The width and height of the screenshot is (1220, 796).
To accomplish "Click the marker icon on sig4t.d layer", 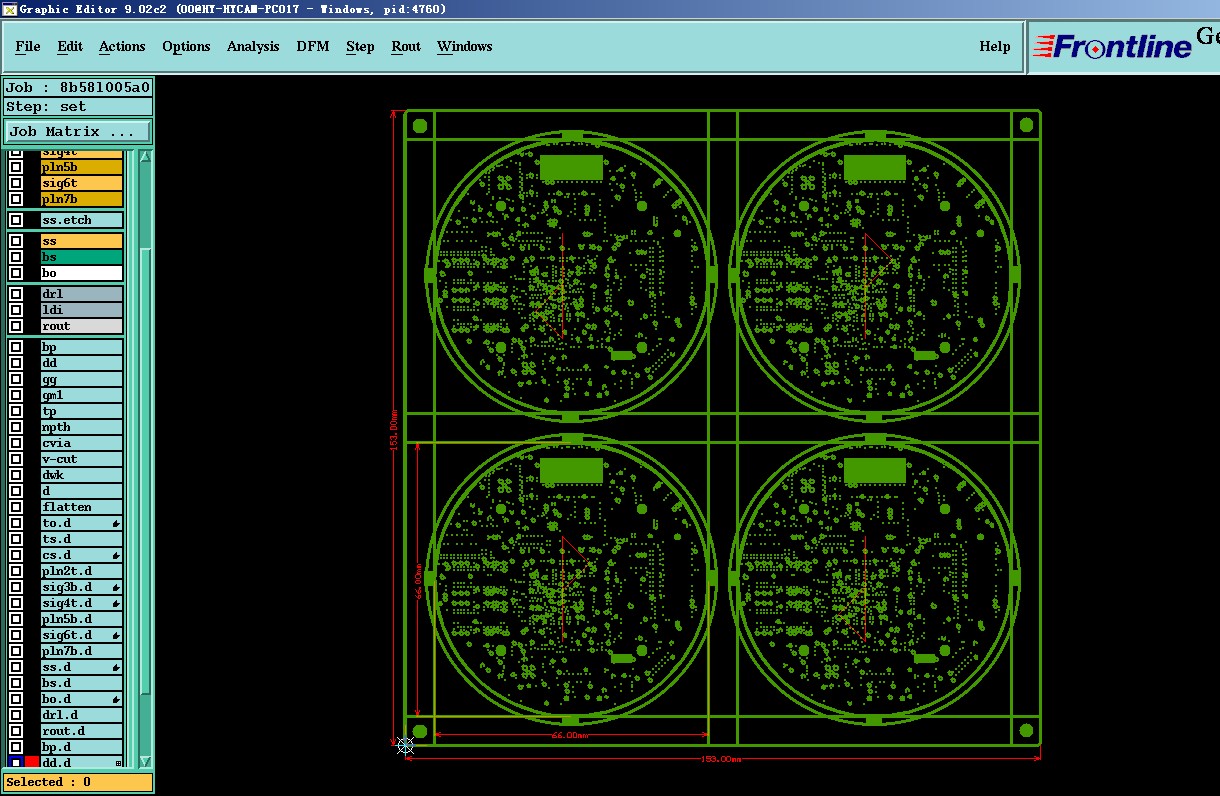I will (x=116, y=603).
